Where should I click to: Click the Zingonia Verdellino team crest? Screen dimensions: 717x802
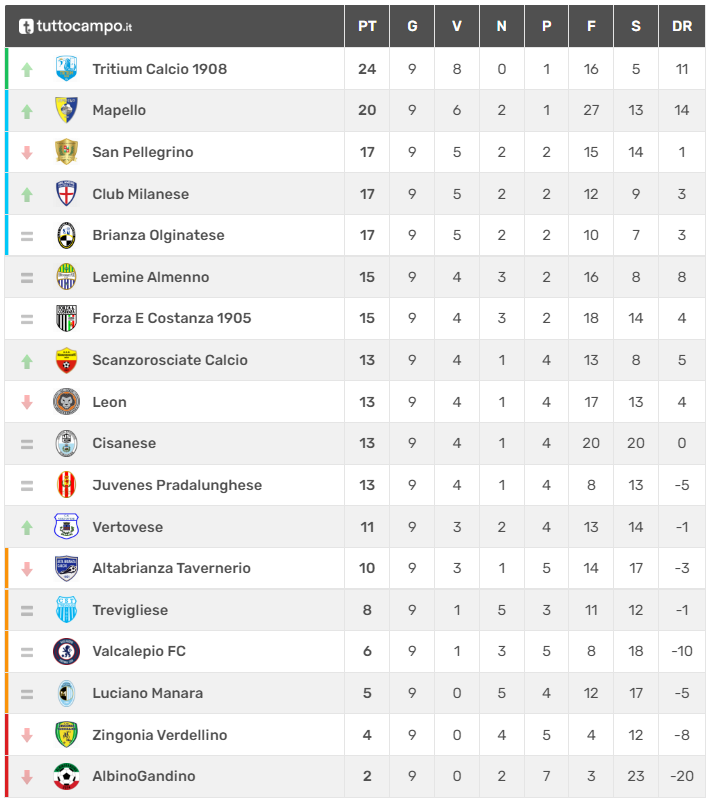point(66,735)
